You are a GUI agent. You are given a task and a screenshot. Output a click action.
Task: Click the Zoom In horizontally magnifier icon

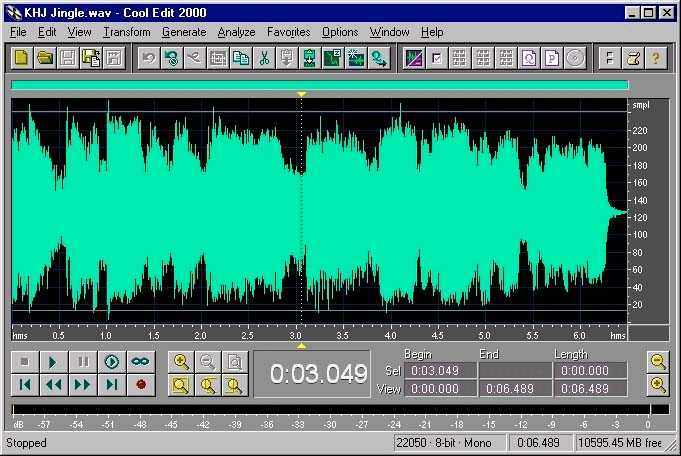[181, 362]
